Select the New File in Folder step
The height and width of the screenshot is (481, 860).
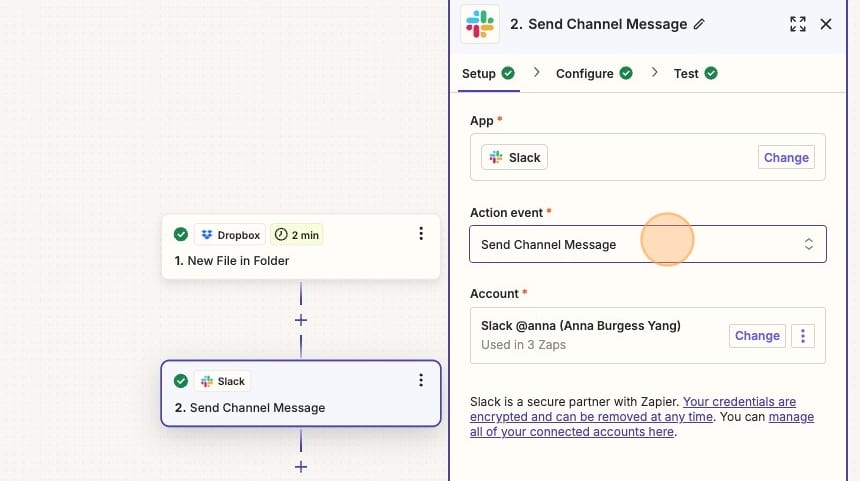click(x=301, y=247)
